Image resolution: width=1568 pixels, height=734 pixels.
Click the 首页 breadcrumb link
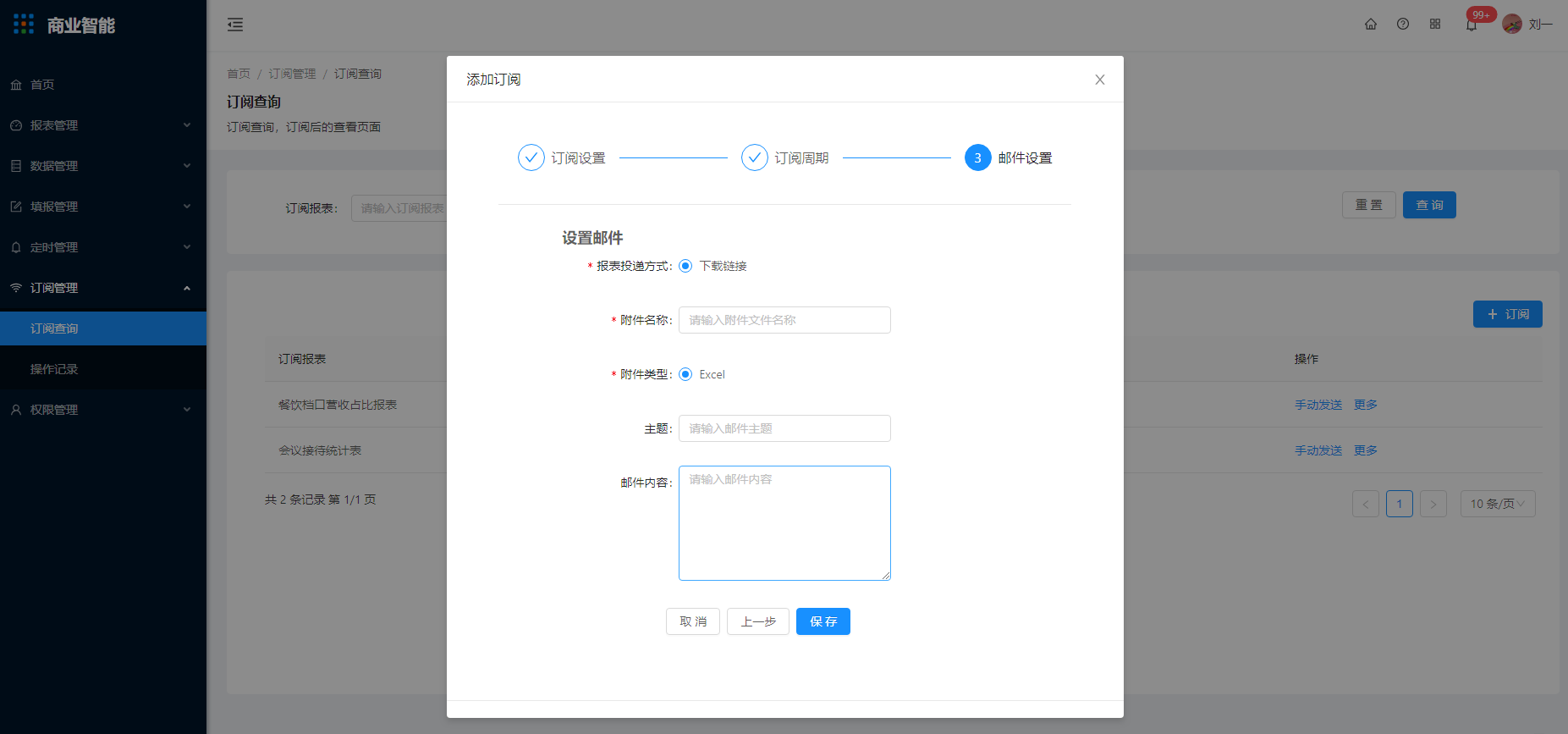[x=239, y=74]
